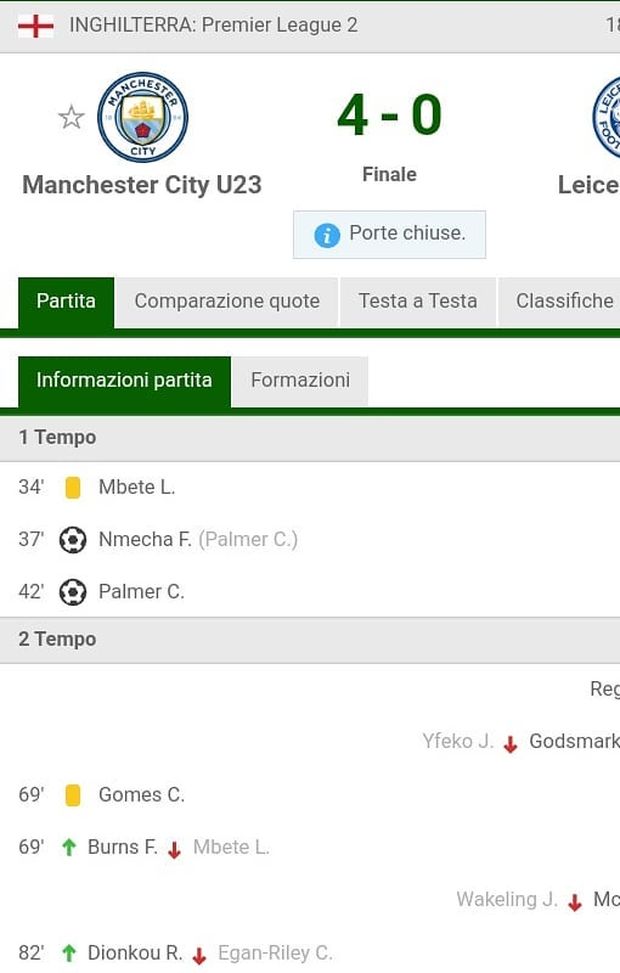Viewport: 620px width, 973px height.
Task: Open the Comparazione quote tab
Action: click(x=227, y=301)
